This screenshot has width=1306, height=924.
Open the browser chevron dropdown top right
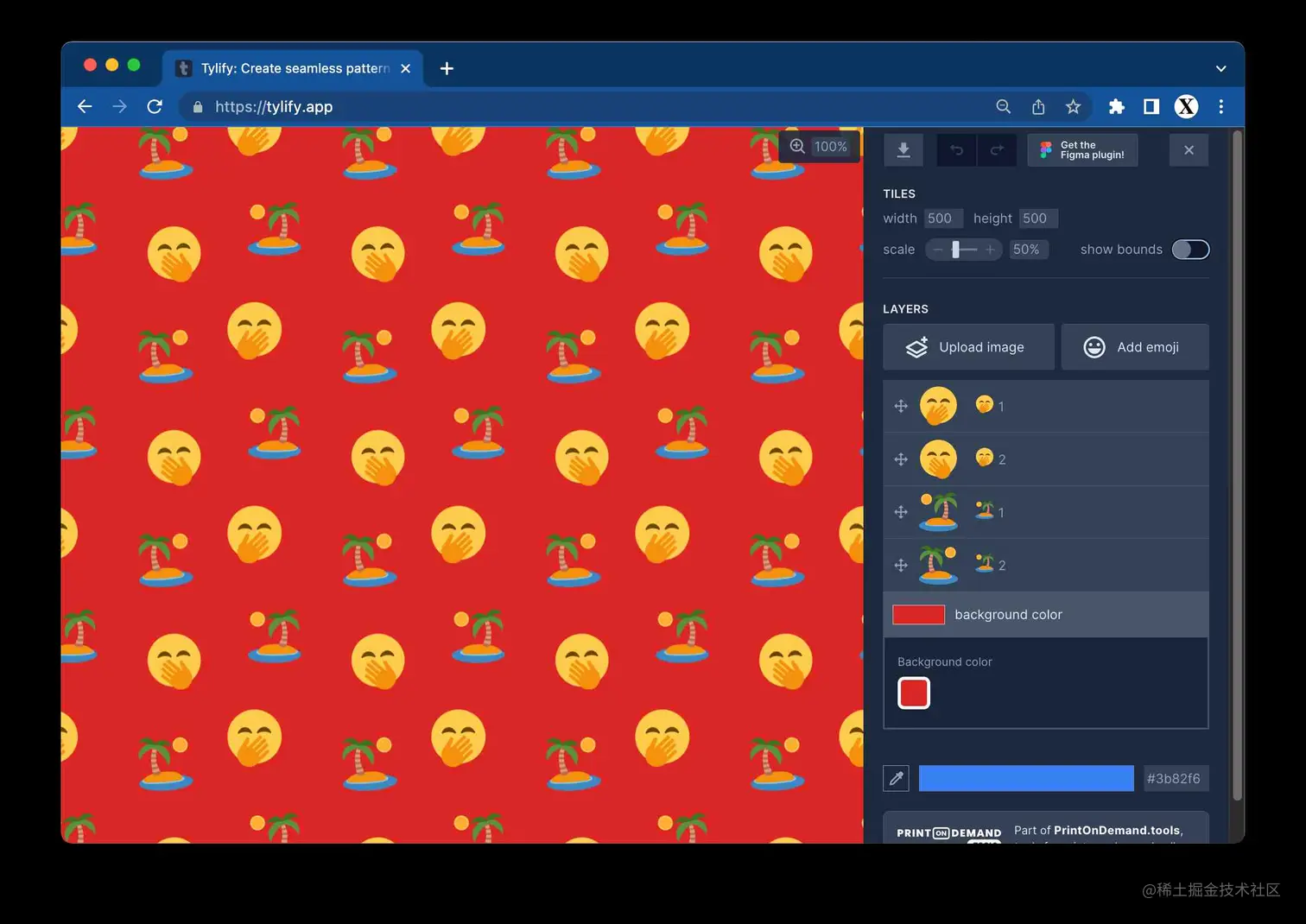(1220, 68)
